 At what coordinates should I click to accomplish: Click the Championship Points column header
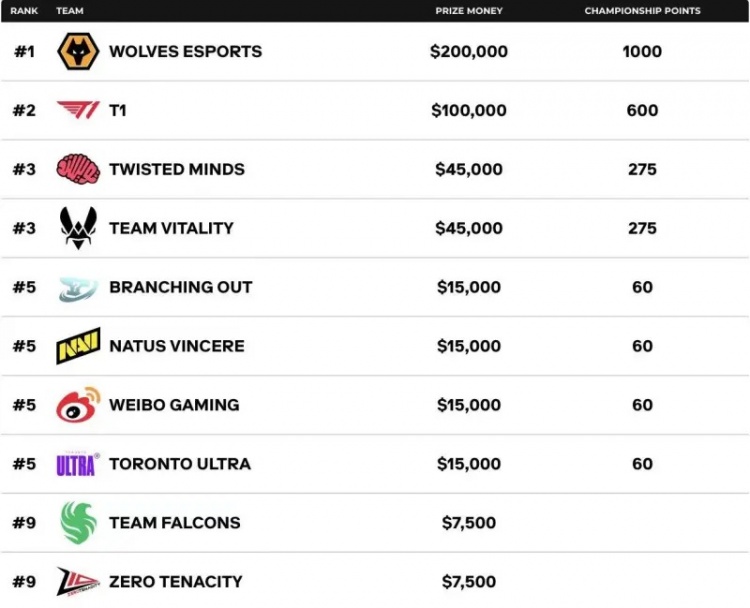tap(642, 11)
